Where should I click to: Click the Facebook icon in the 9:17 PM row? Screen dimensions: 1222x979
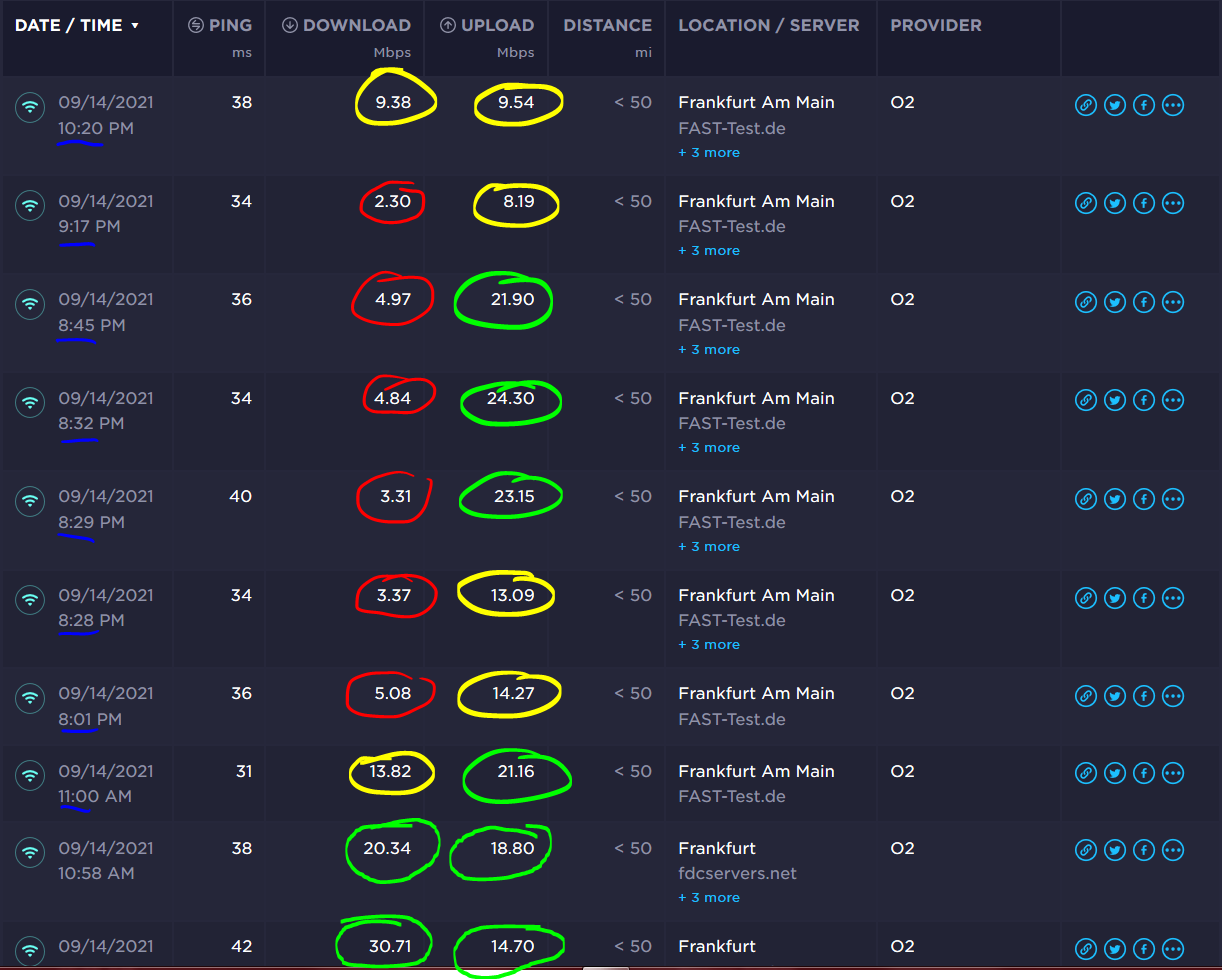[1144, 204]
